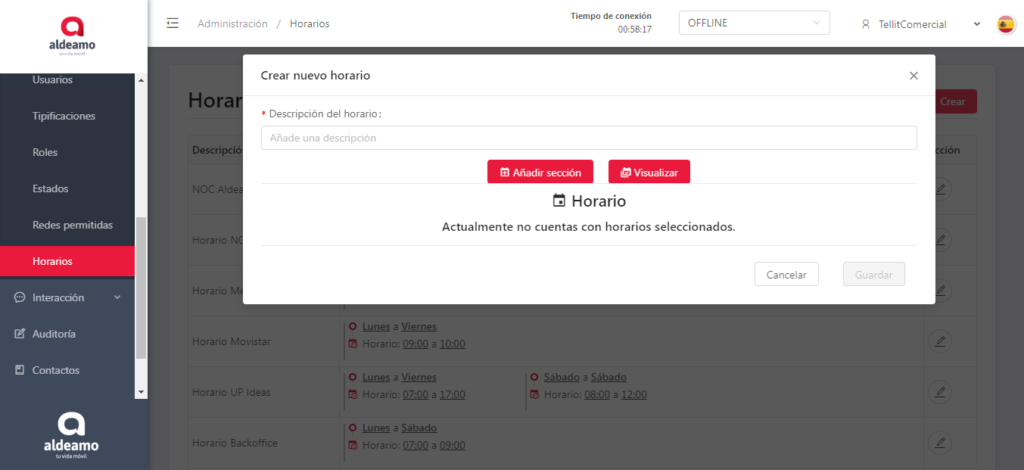This screenshot has width=1024, height=470.
Task: Click edit pencil icon for Horario UP Ideas
Action: [939, 391]
